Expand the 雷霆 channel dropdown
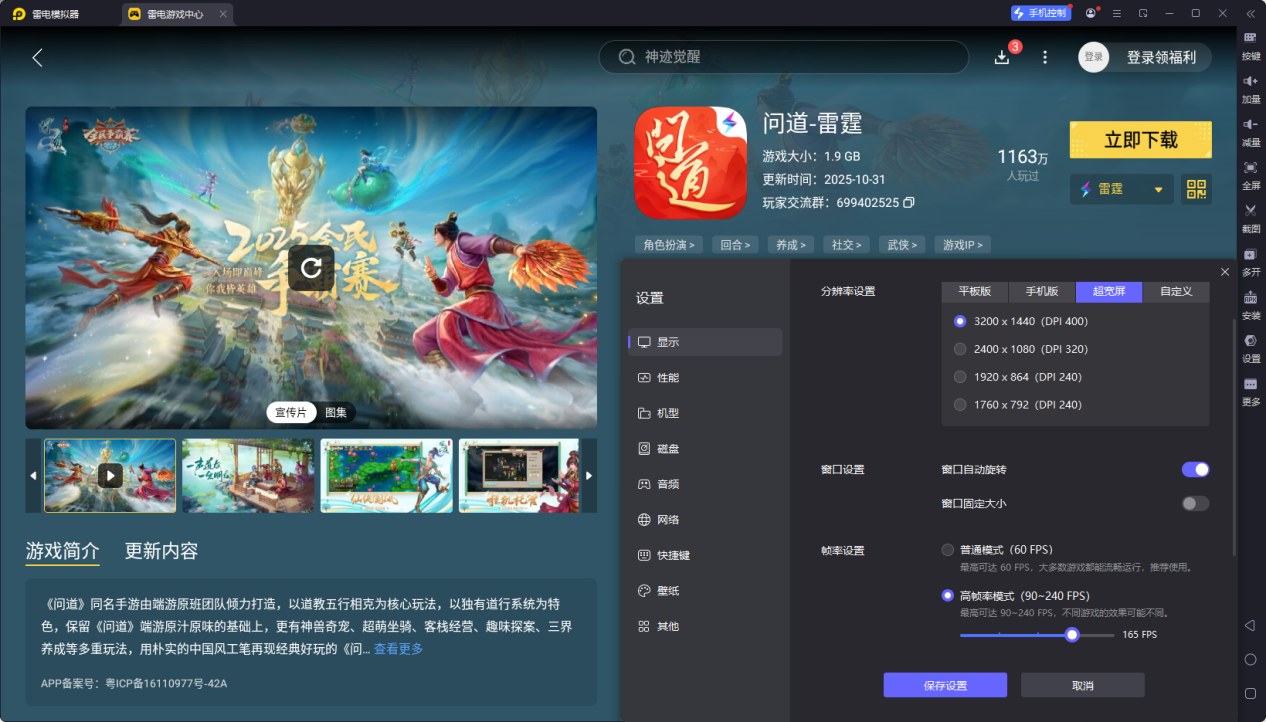 (1158, 189)
